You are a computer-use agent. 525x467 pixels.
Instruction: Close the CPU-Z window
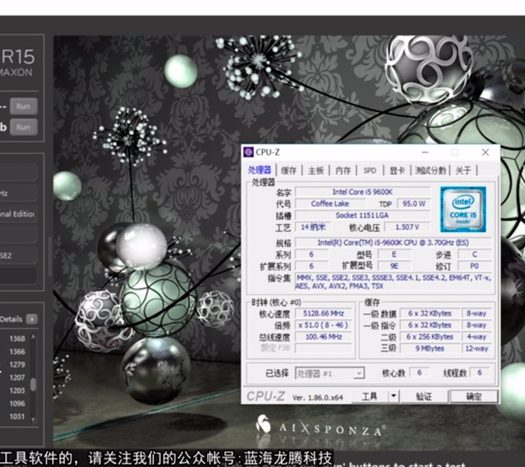click(485, 152)
